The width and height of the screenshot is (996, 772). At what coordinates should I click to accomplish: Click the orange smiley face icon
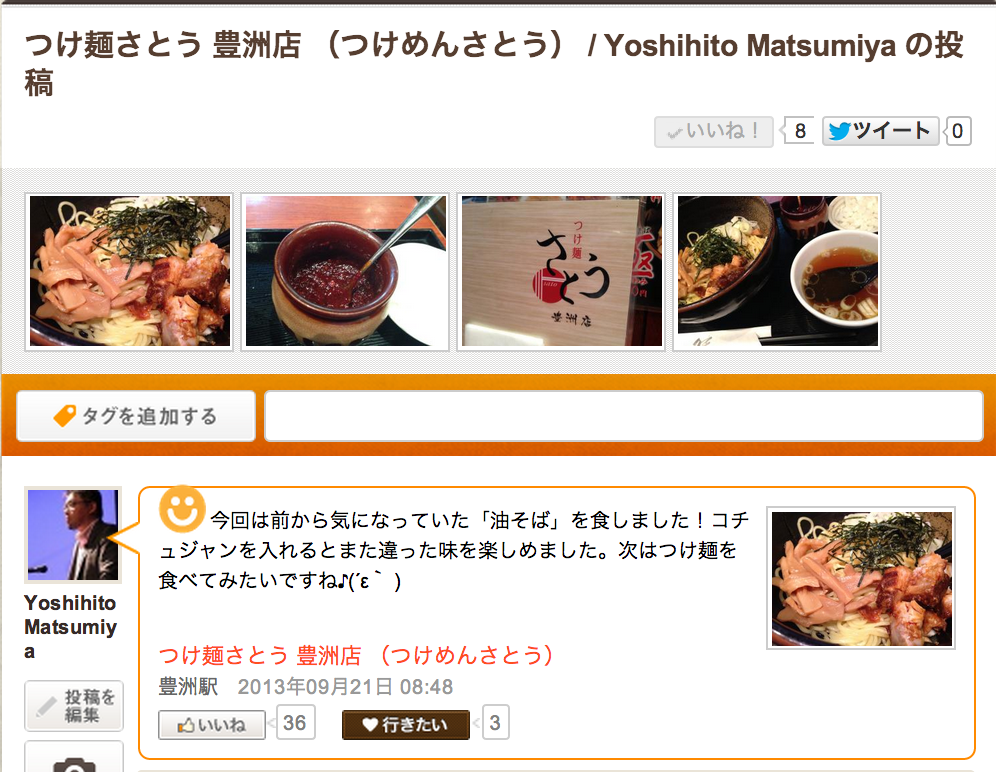[182, 509]
